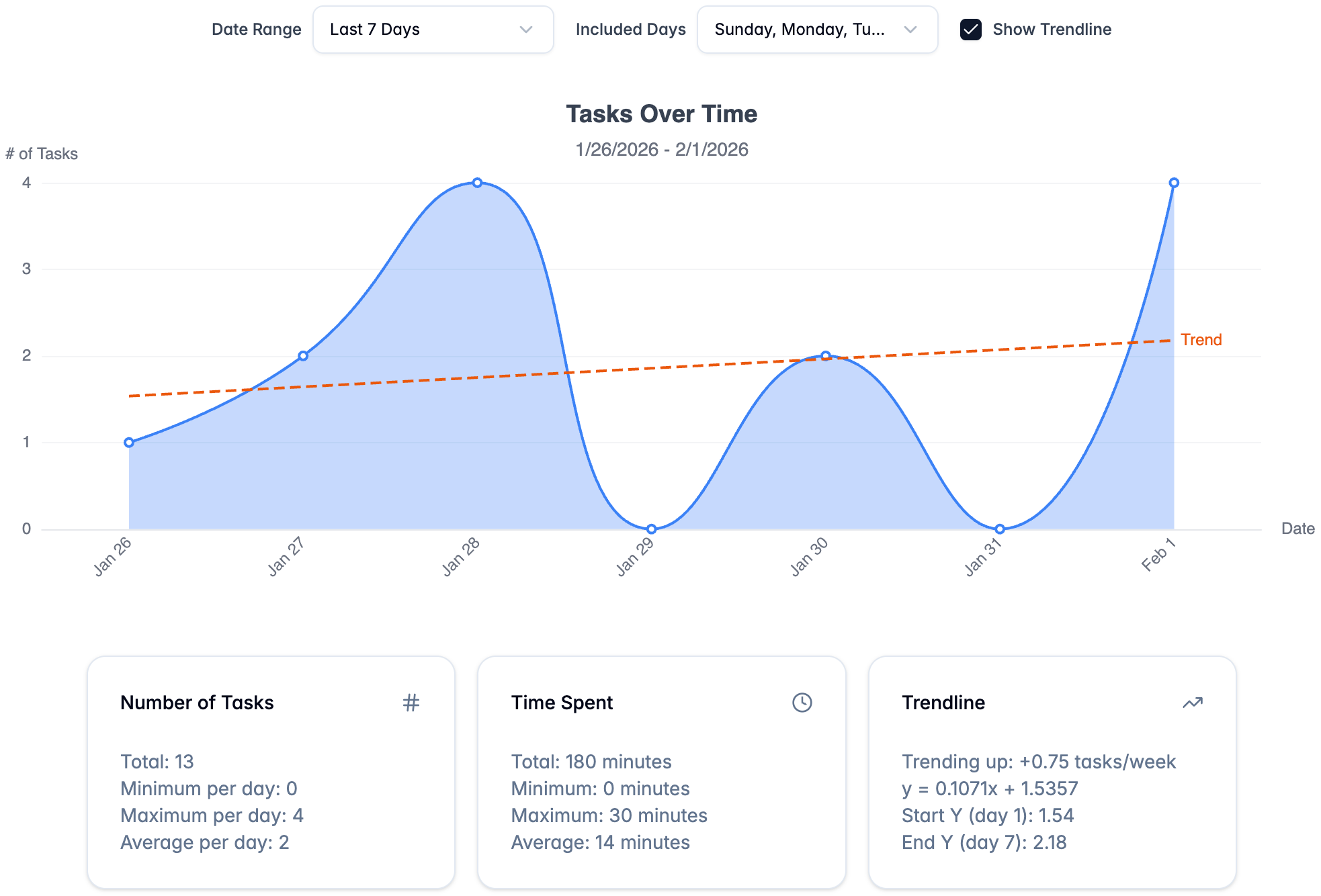Click the Tasks Over Time chart title
Viewport: 1321px width, 896px height.
pos(662,114)
